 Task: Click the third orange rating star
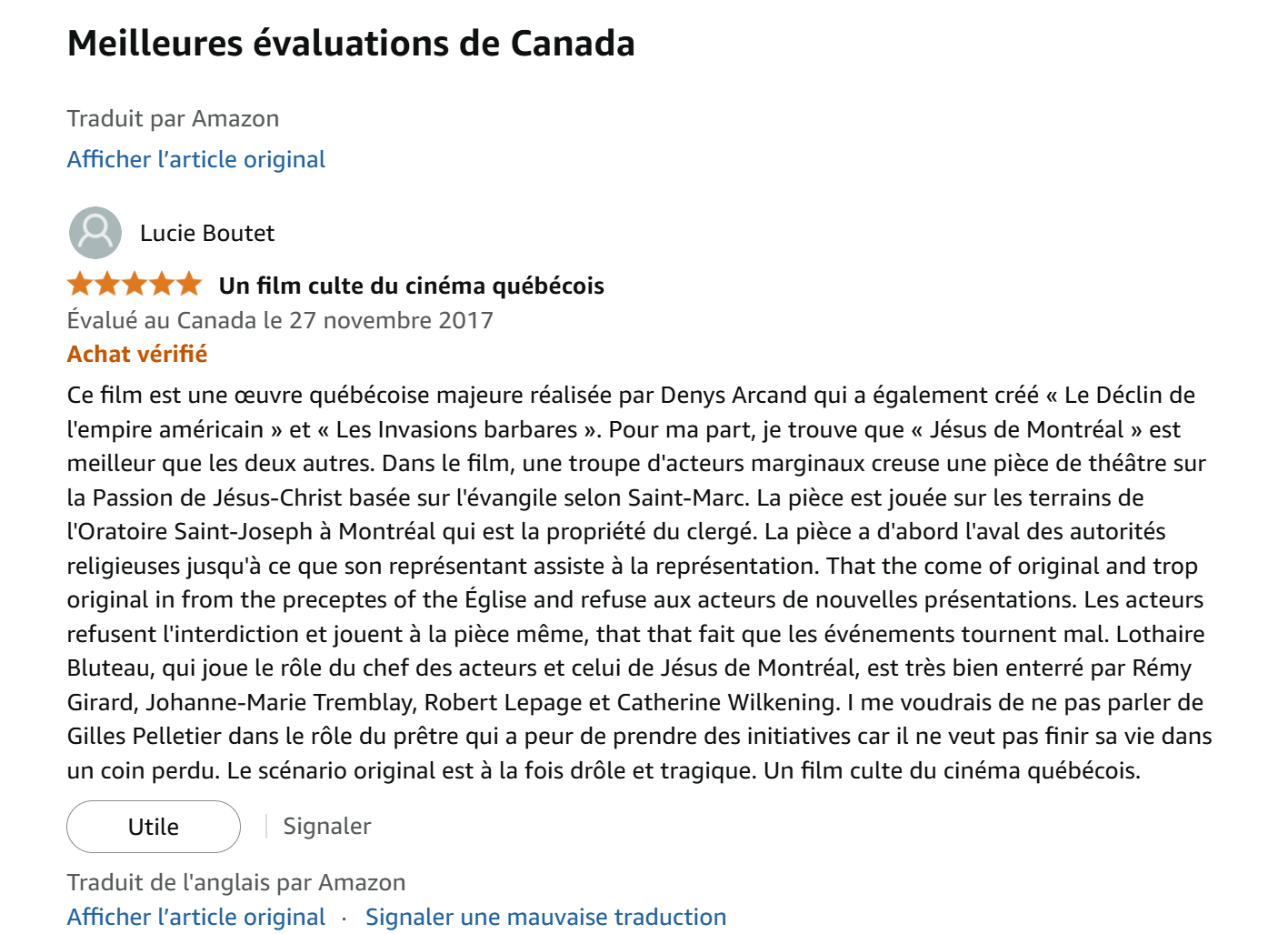pyautogui.click(x=135, y=285)
